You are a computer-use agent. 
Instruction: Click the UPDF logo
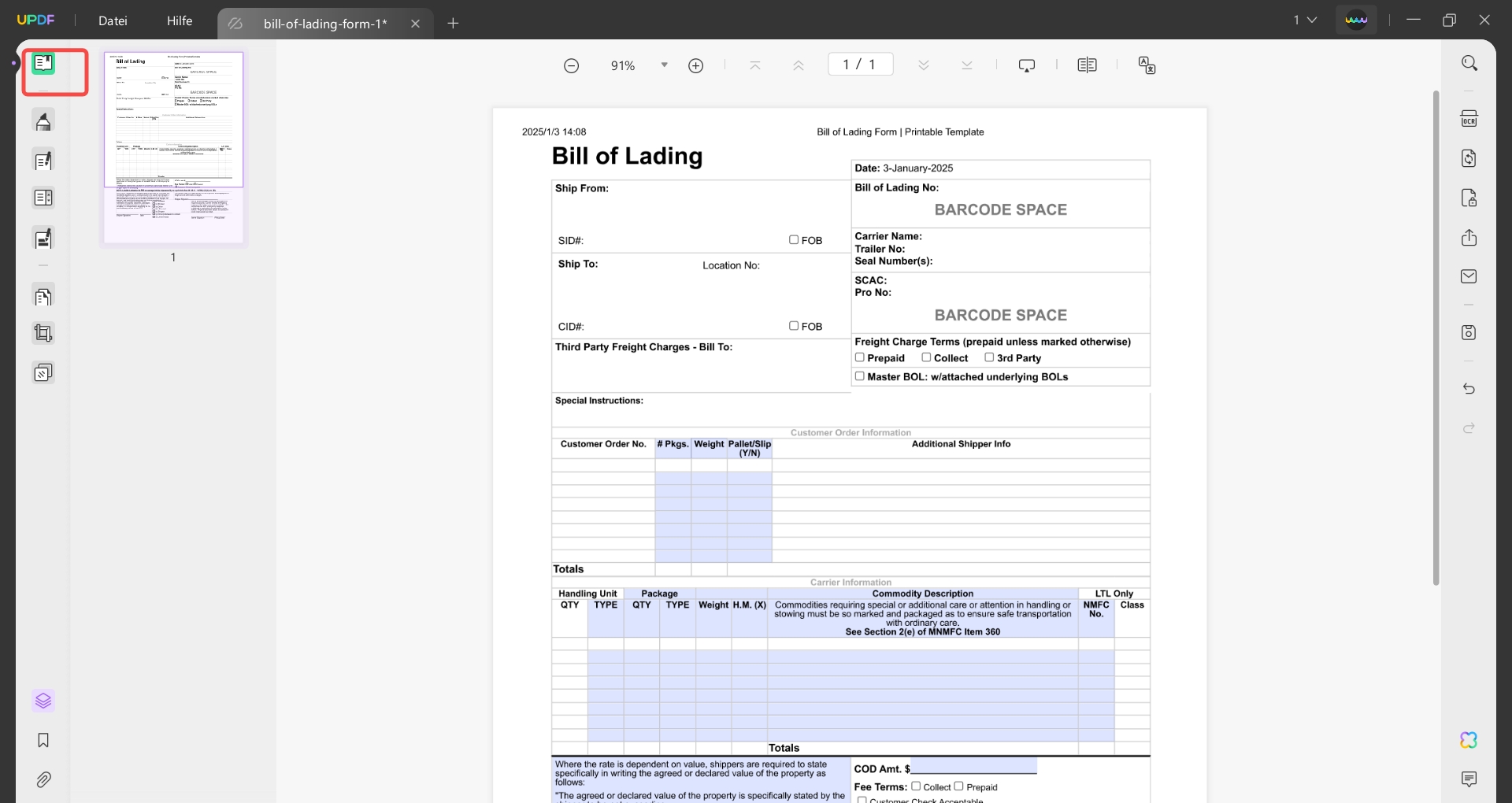pyautogui.click(x=35, y=20)
